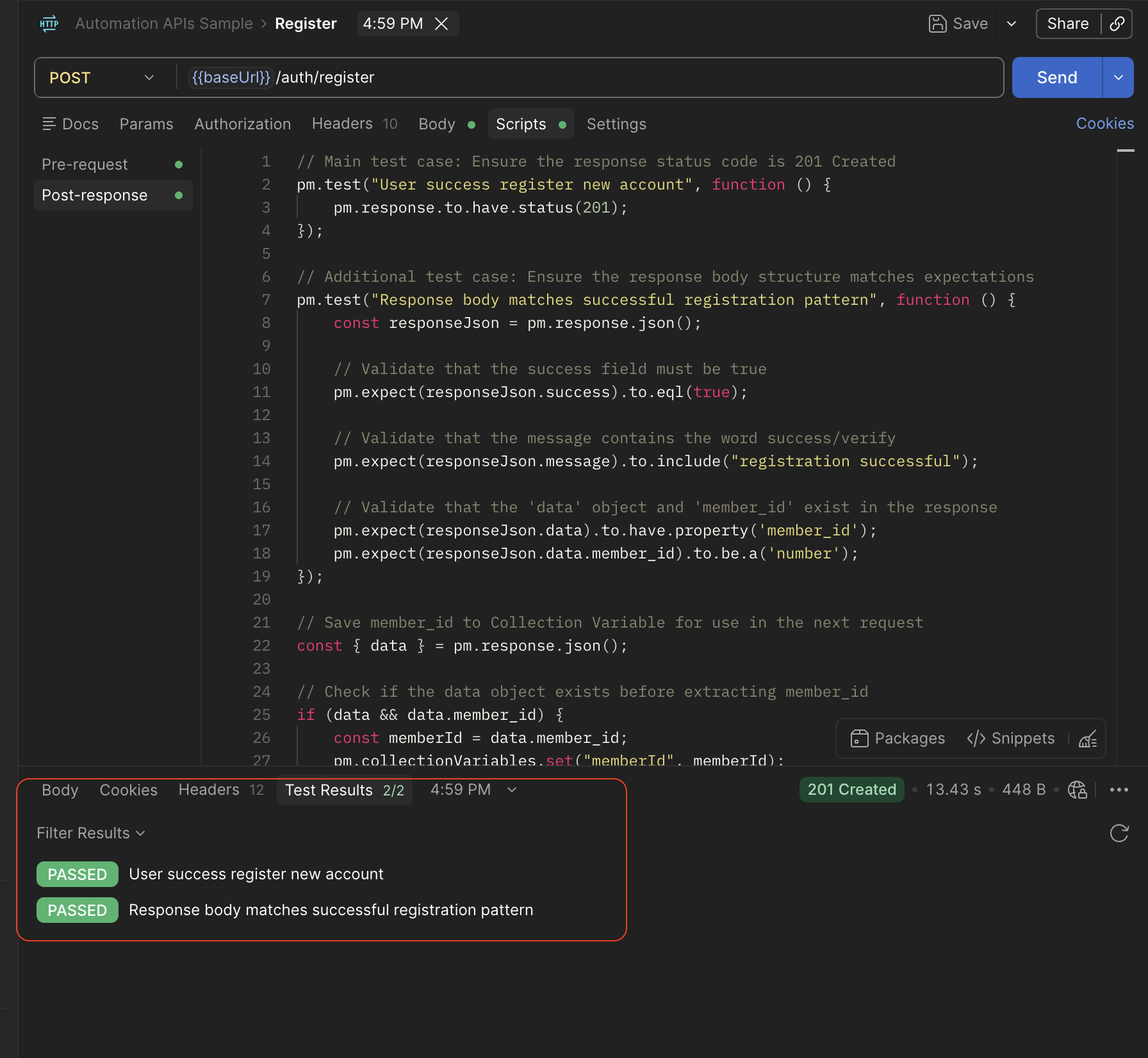Click the network globe lock icon
1148x1058 pixels.
click(1078, 790)
